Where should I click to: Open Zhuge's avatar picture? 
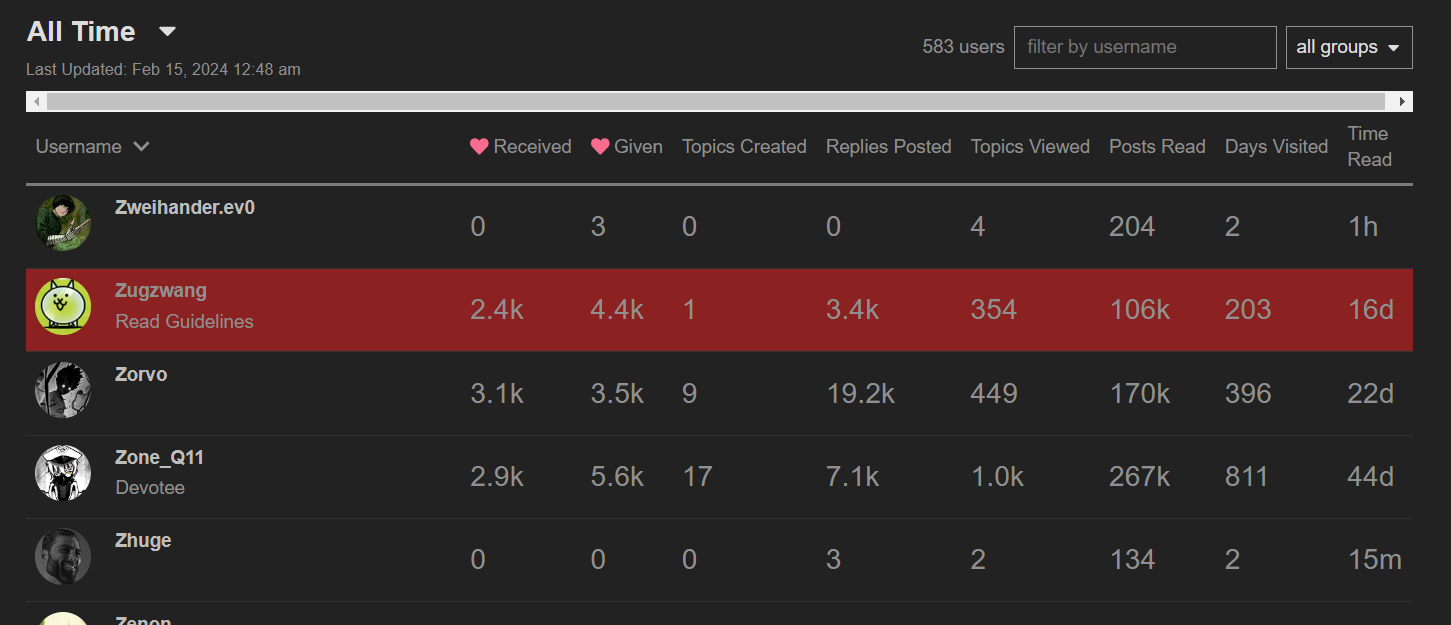click(x=63, y=556)
